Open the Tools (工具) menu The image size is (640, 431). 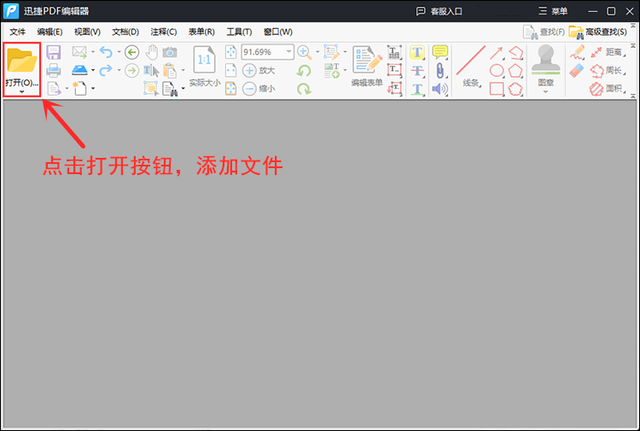(x=239, y=32)
